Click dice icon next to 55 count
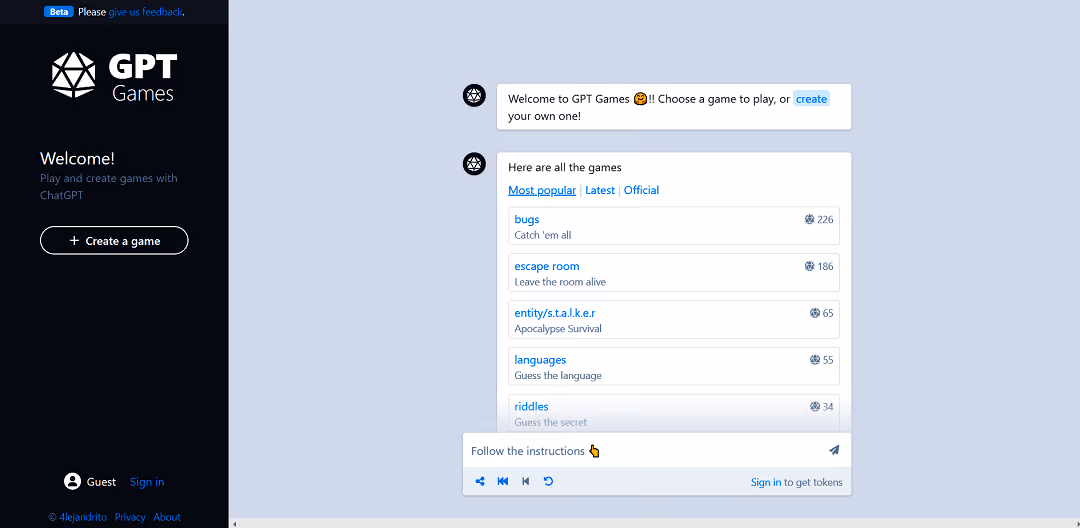Viewport: 1080px width, 528px height. (x=815, y=360)
